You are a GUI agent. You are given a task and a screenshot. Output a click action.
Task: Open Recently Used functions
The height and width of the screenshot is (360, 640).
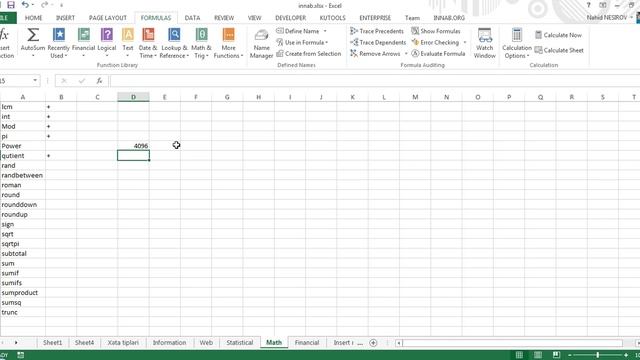pyautogui.click(x=59, y=43)
